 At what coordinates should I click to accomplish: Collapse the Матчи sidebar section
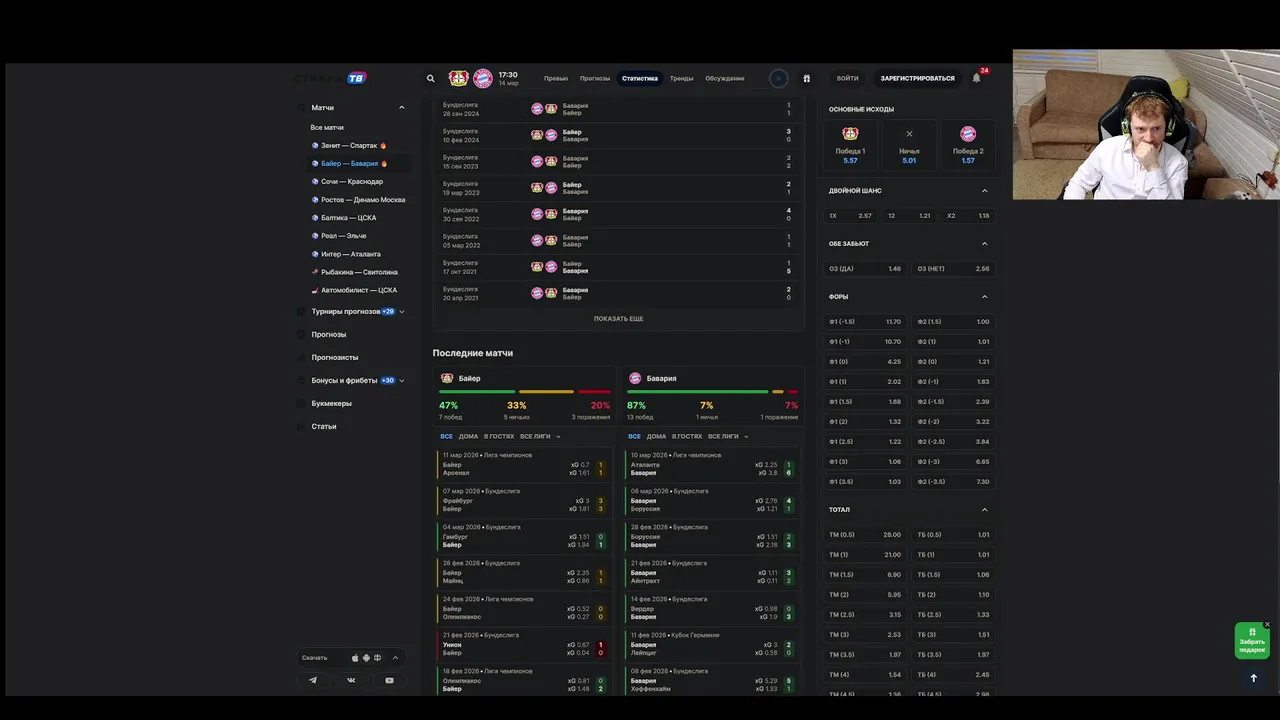(x=402, y=107)
